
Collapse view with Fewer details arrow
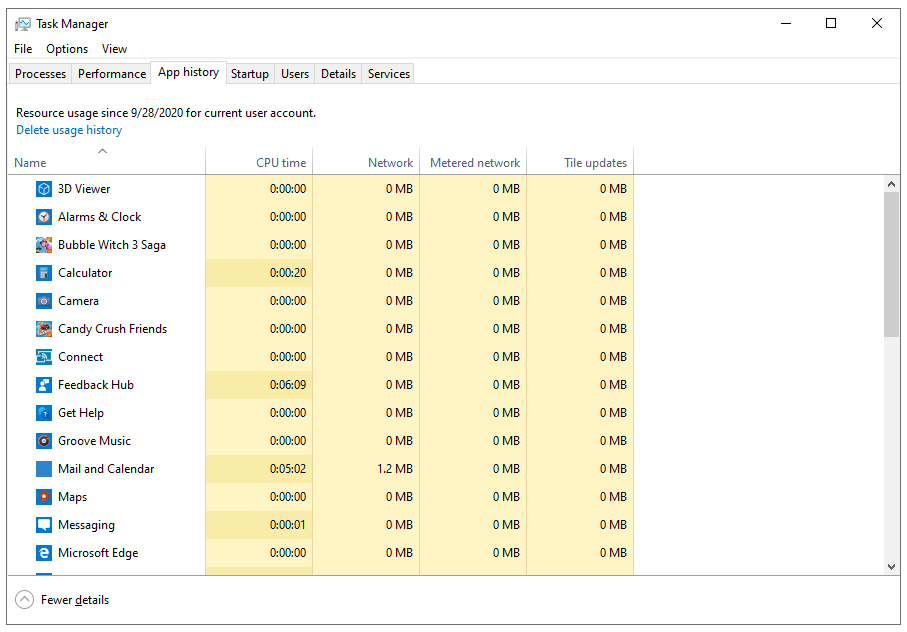click(24, 600)
